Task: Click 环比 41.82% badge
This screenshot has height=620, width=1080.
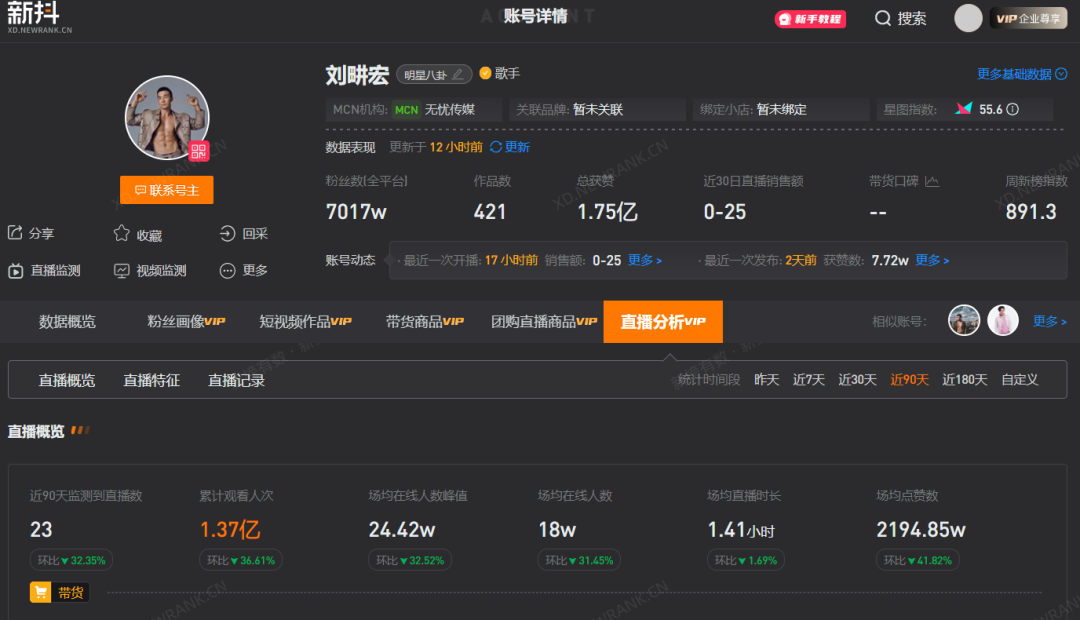Action: [x=917, y=560]
